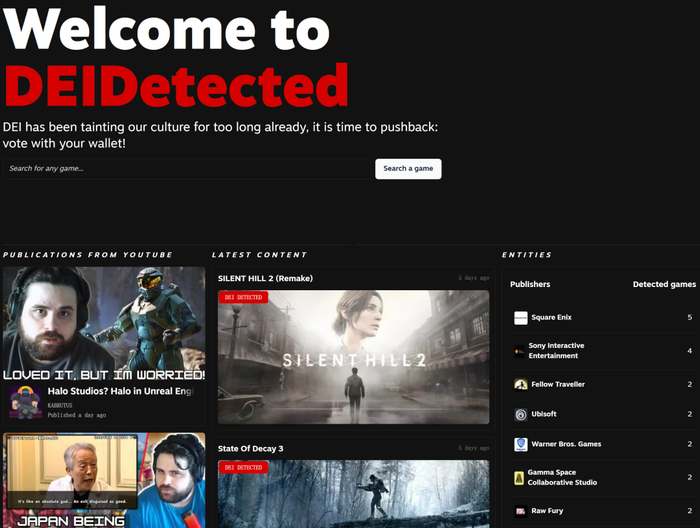700x528 pixels.
Task: Click the Fellow Traveller logo icon
Action: tap(521, 384)
